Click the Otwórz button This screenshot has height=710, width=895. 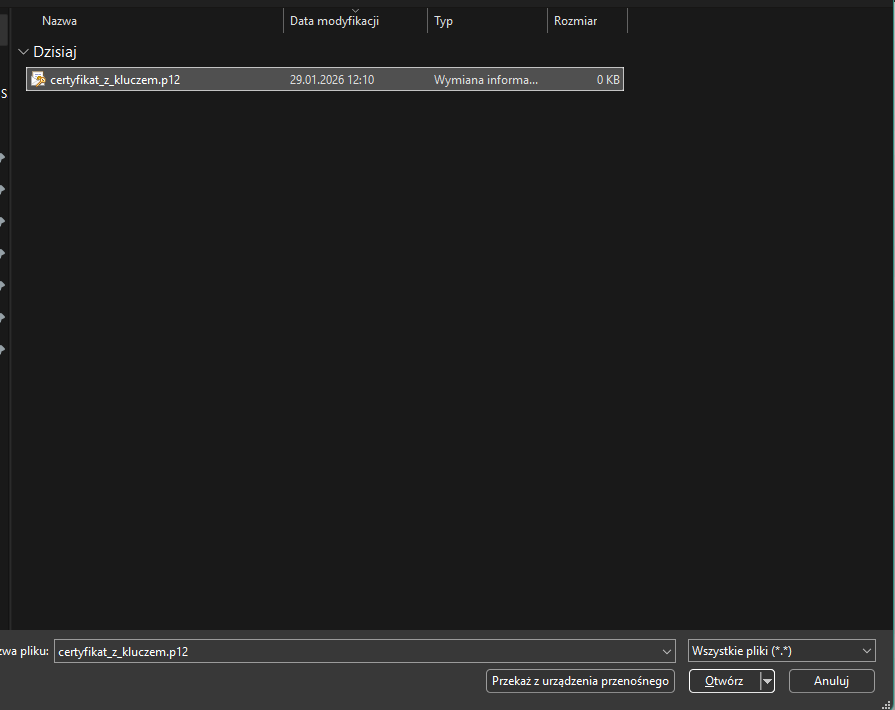(724, 681)
